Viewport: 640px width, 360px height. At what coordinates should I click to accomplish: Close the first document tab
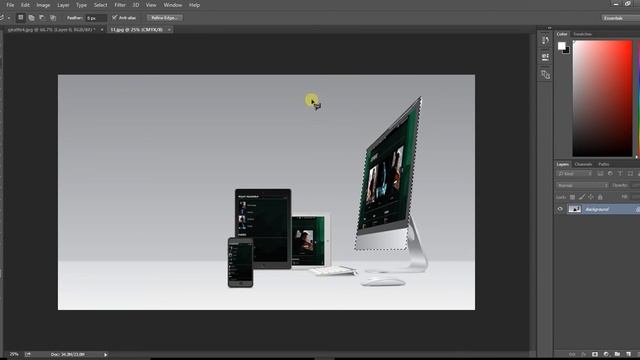click(102, 30)
